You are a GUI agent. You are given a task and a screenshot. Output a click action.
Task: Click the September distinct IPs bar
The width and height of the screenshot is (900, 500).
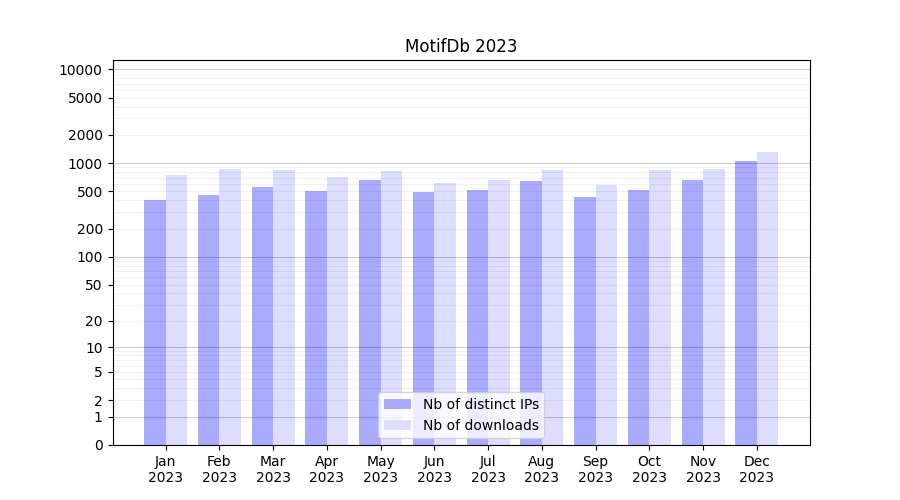585,320
